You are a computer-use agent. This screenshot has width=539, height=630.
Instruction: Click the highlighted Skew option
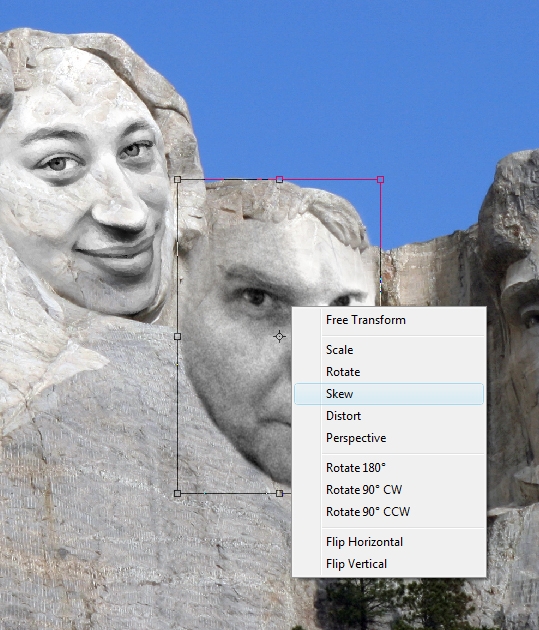point(389,394)
